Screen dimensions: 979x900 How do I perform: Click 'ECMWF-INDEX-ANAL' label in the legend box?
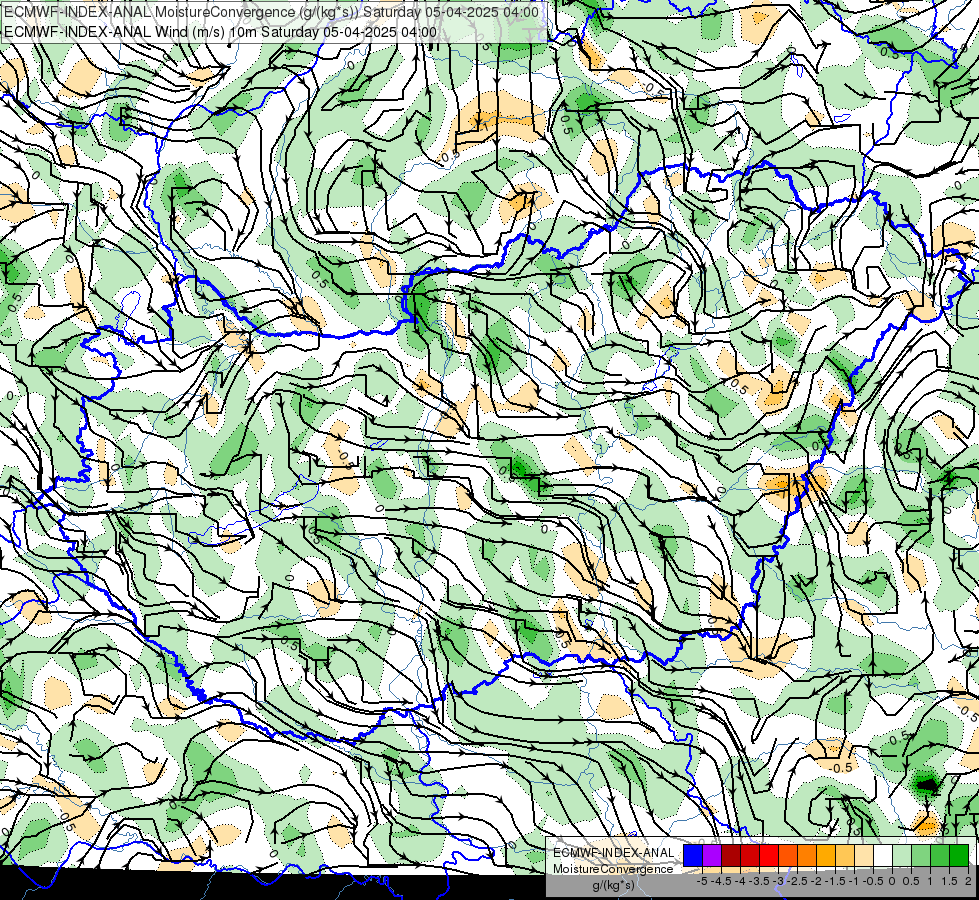click(x=614, y=853)
